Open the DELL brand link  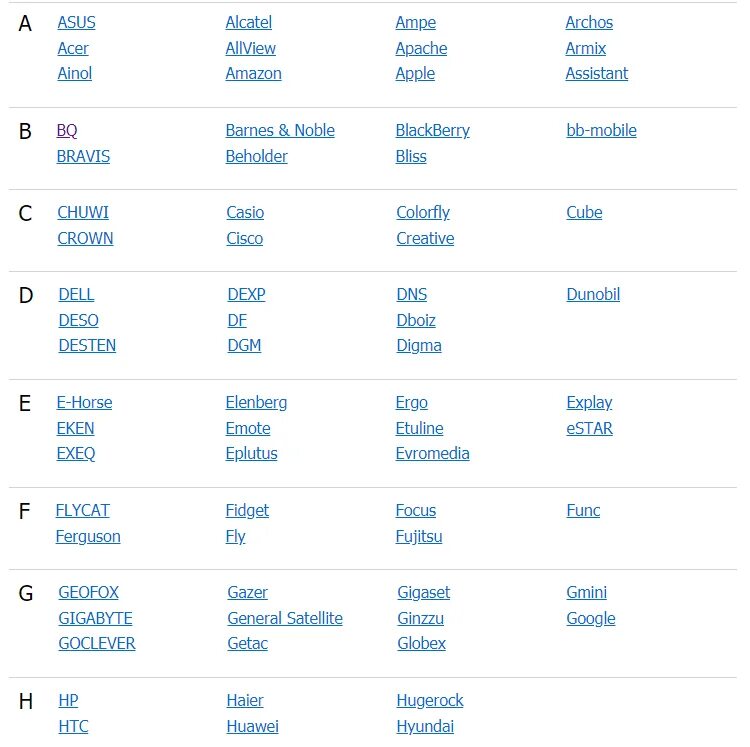76,294
